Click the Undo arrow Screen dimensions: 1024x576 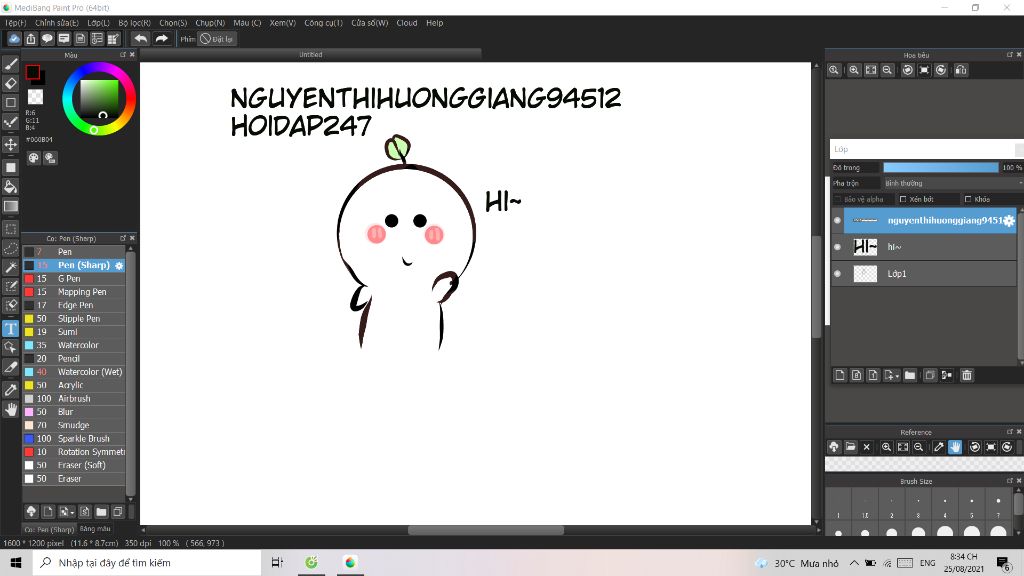140,39
